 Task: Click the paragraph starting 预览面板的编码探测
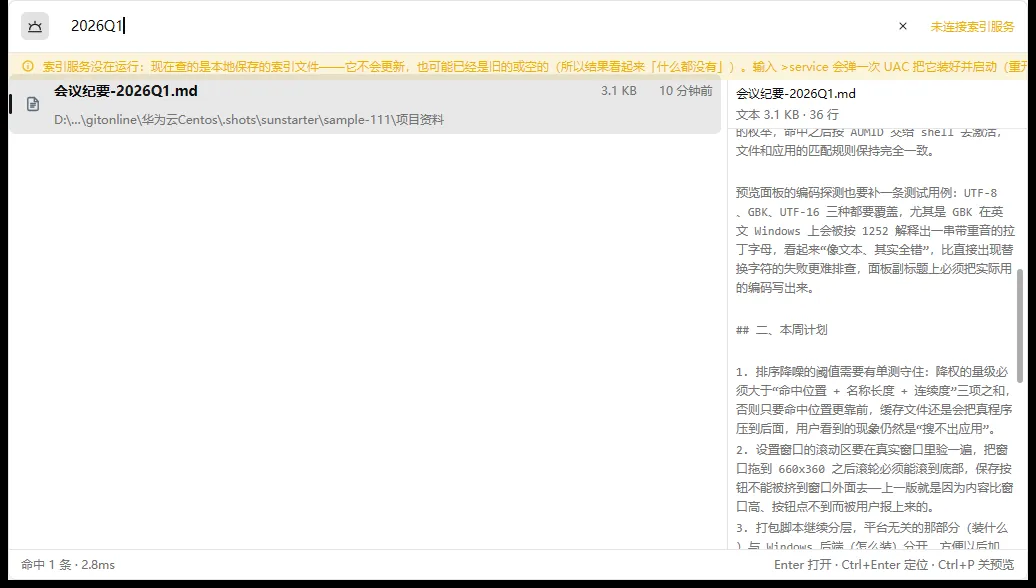[x=875, y=240]
